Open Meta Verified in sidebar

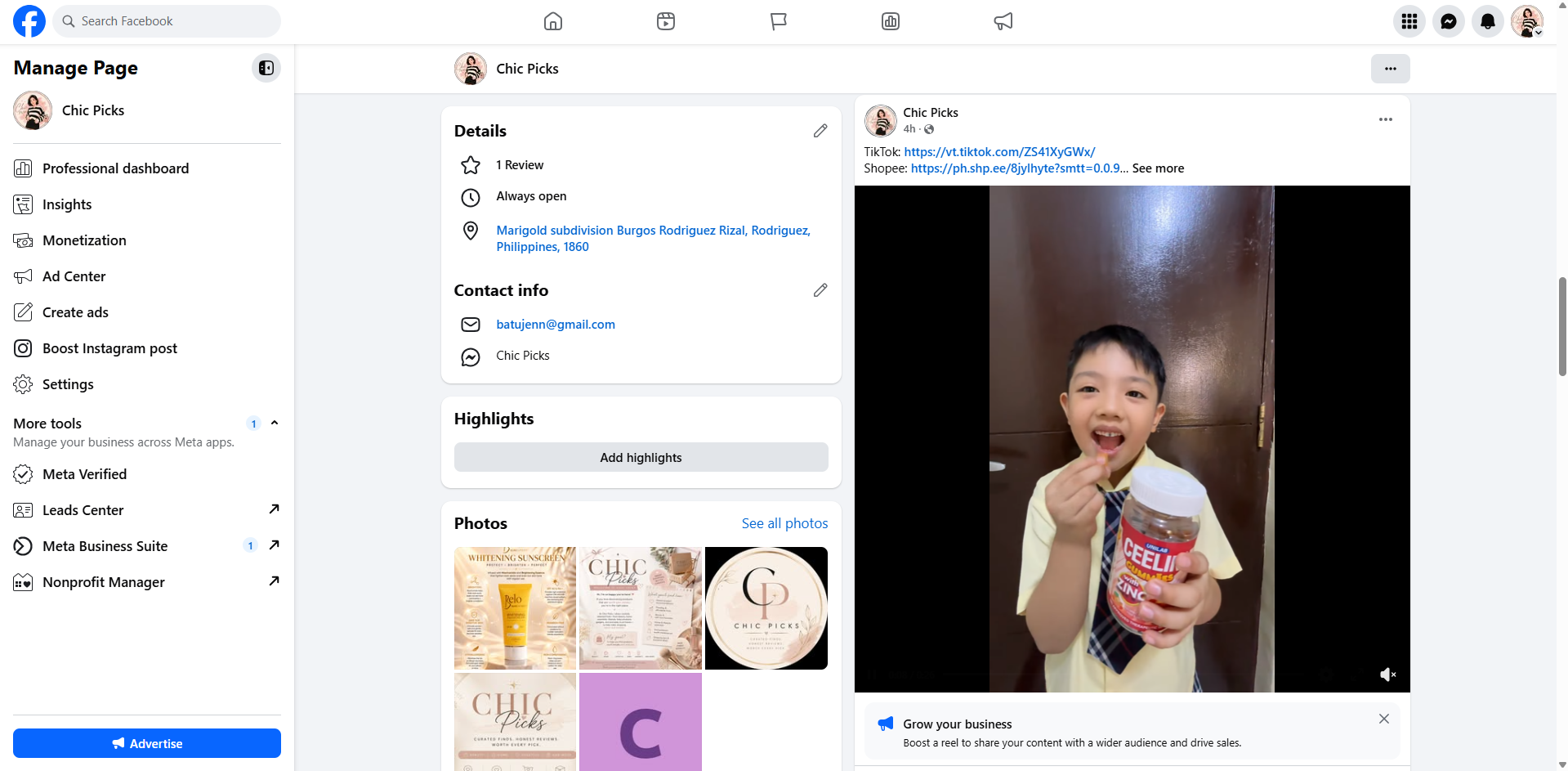147,474
